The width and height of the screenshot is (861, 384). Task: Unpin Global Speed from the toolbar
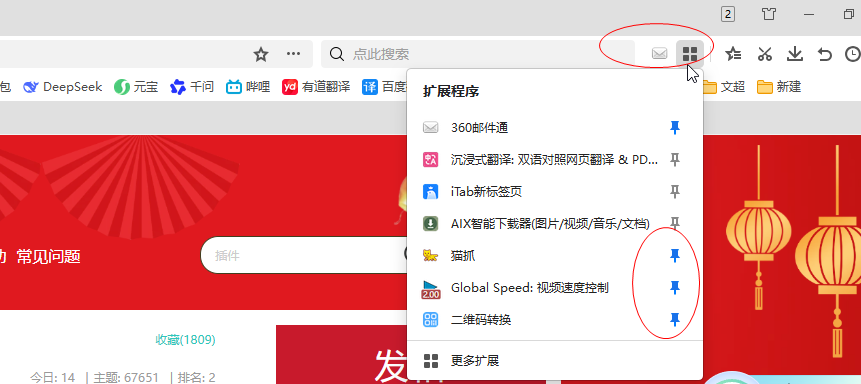point(675,287)
